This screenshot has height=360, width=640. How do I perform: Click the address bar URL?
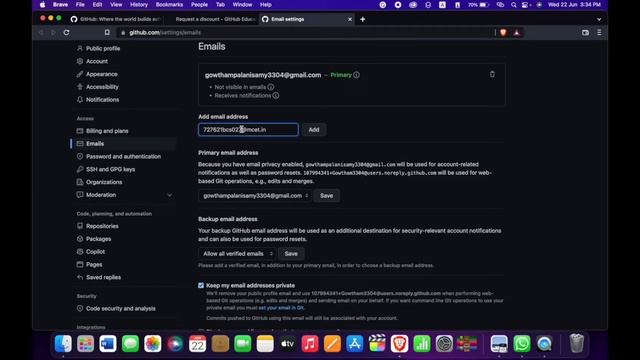[x=165, y=33]
